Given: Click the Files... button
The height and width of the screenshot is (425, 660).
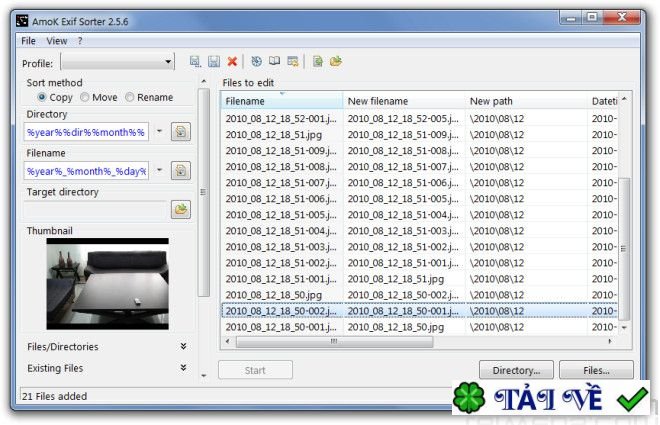Looking at the screenshot, I should pyautogui.click(x=596, y=370).
